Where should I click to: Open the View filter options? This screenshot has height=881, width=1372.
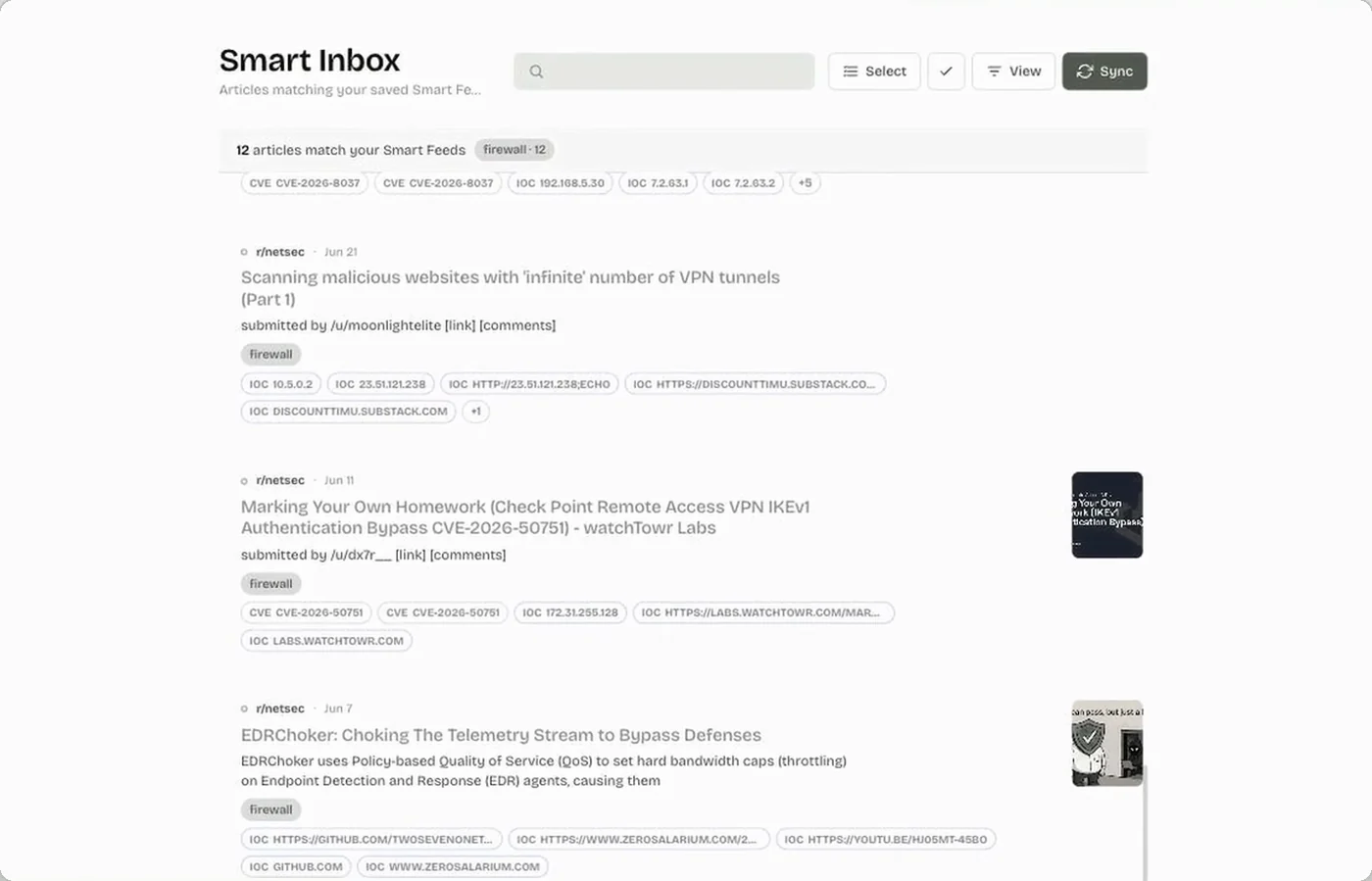coord(1013,72)
